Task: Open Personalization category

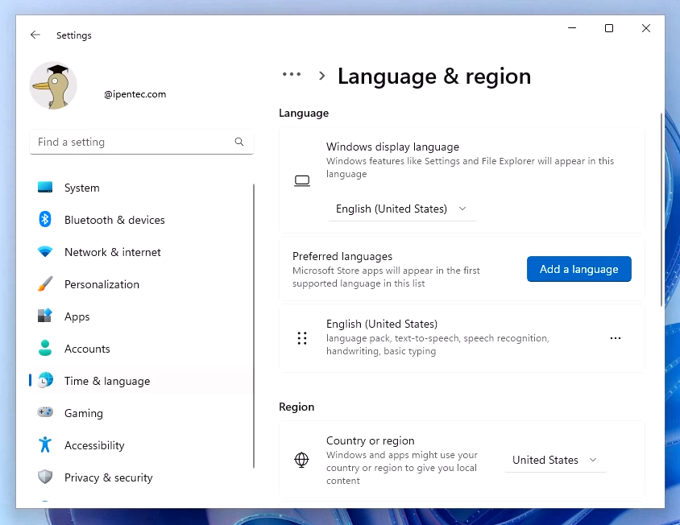Action: click(x=102, y=284)
